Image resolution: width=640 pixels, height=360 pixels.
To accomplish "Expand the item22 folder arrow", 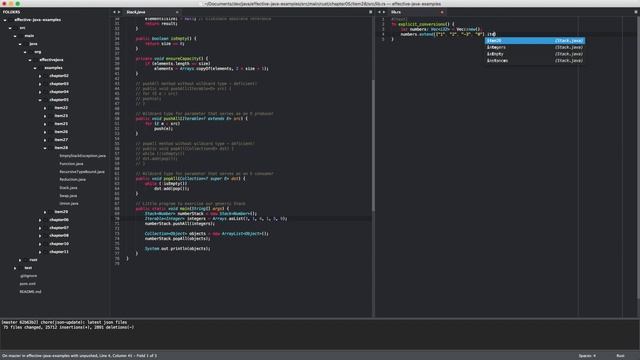I will click(45, 108).
